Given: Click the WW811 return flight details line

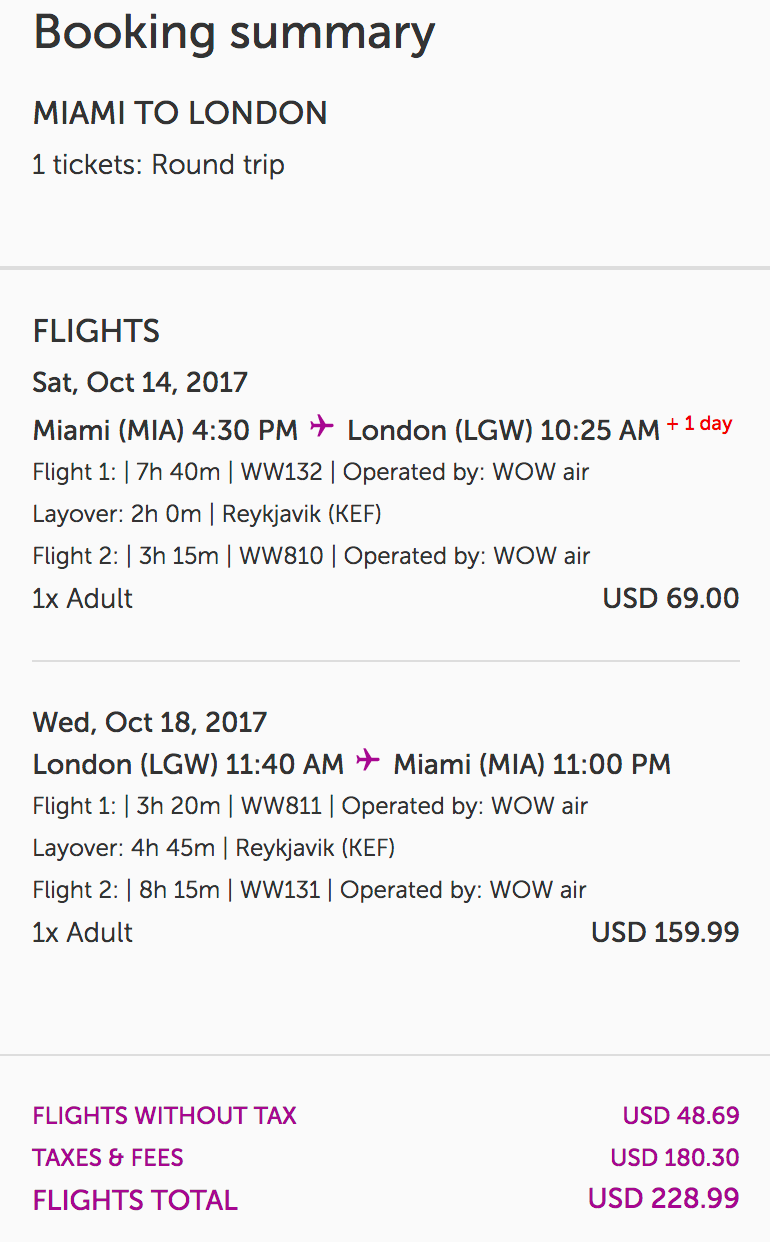Looking at the screenshot, I should click(310, 806).
